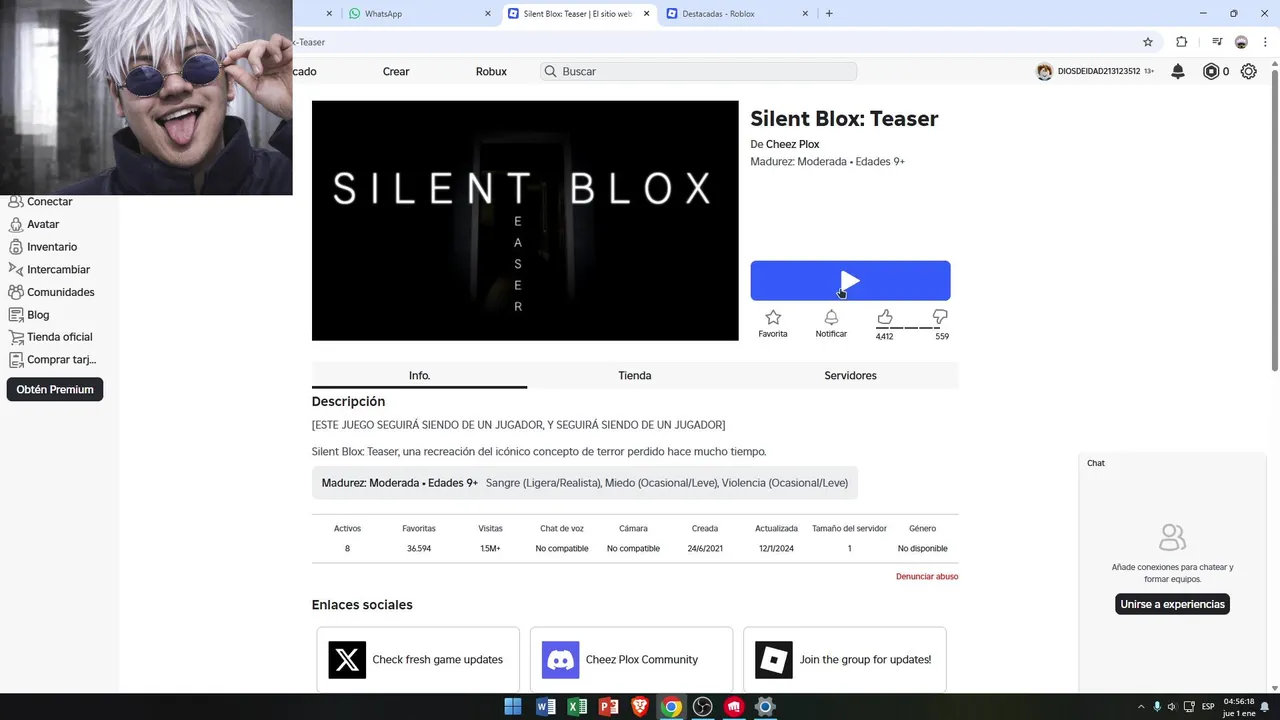Open Conectar in the sidebar
This screenshot has width=1280, height=720.
pos(49,202)
